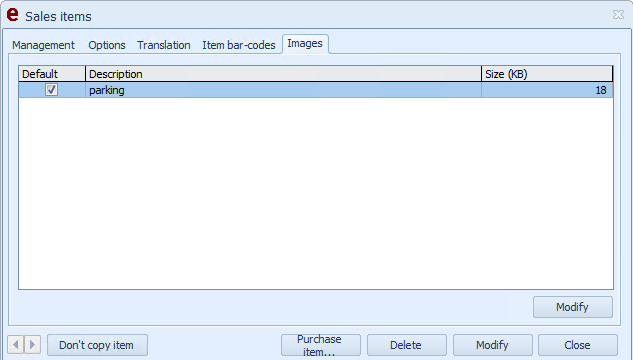Click the bottom Close button
This screenshot has width=633, height=360.
pos(578,345)
